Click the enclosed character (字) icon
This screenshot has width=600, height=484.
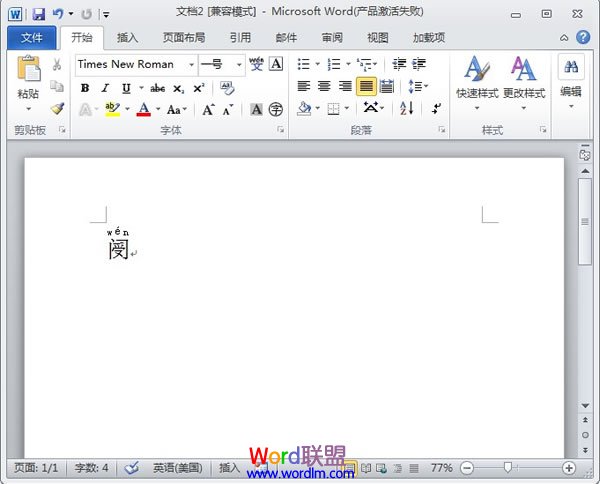pyautogui.click(x=276, y=109)
